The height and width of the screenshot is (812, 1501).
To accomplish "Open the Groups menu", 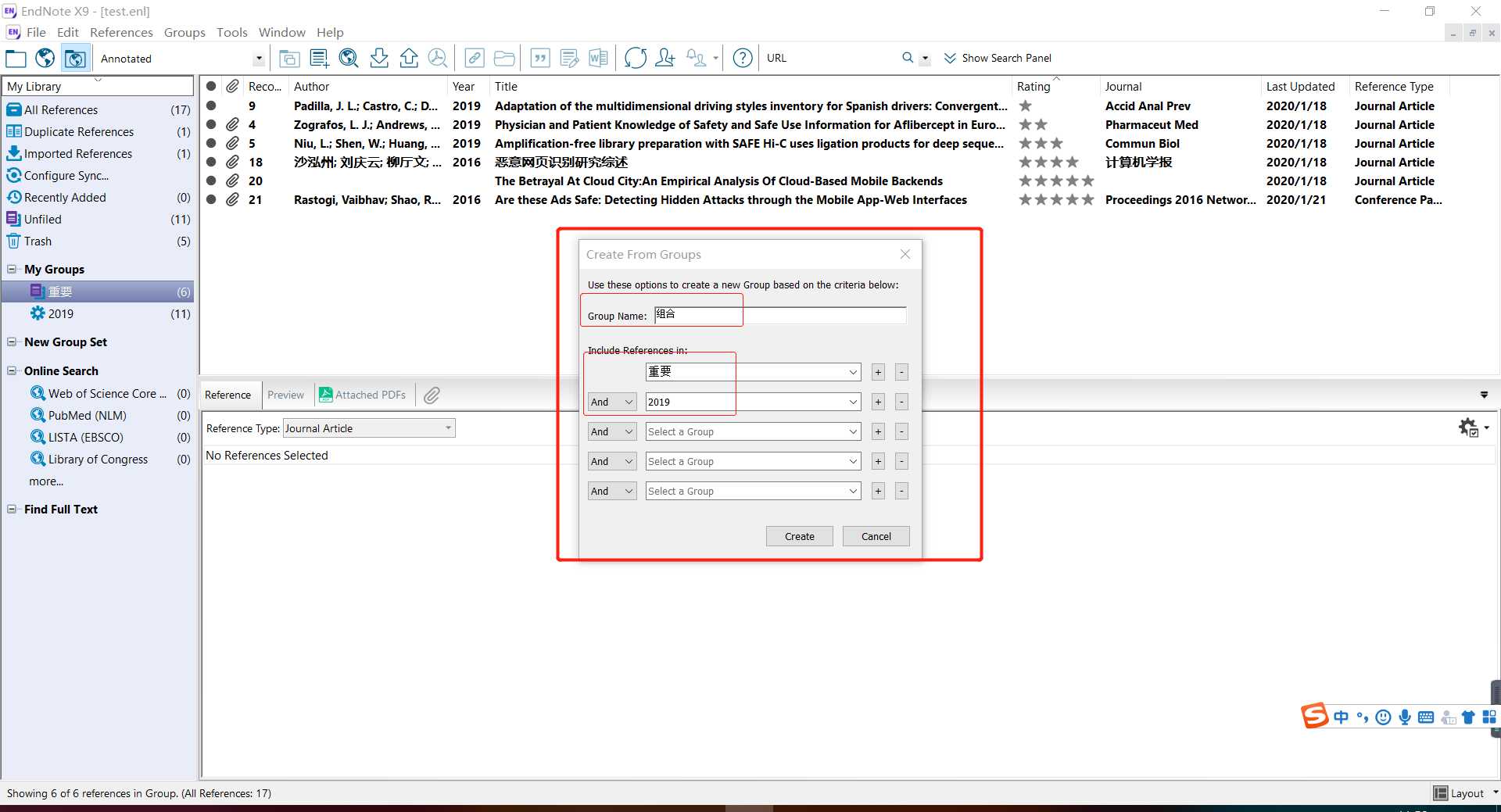I will pos(184,32).
